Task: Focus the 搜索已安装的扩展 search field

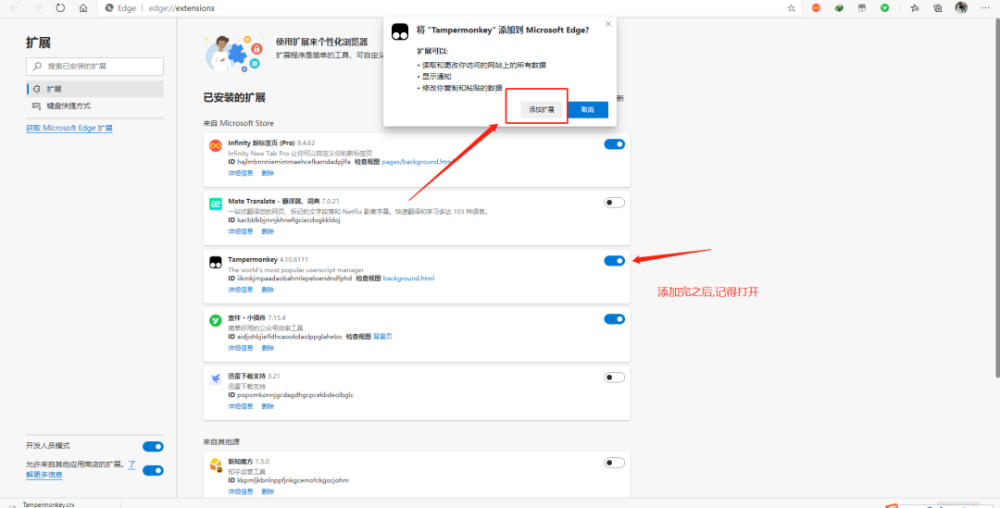Action: pyautogui.click(x=94, y=66)
